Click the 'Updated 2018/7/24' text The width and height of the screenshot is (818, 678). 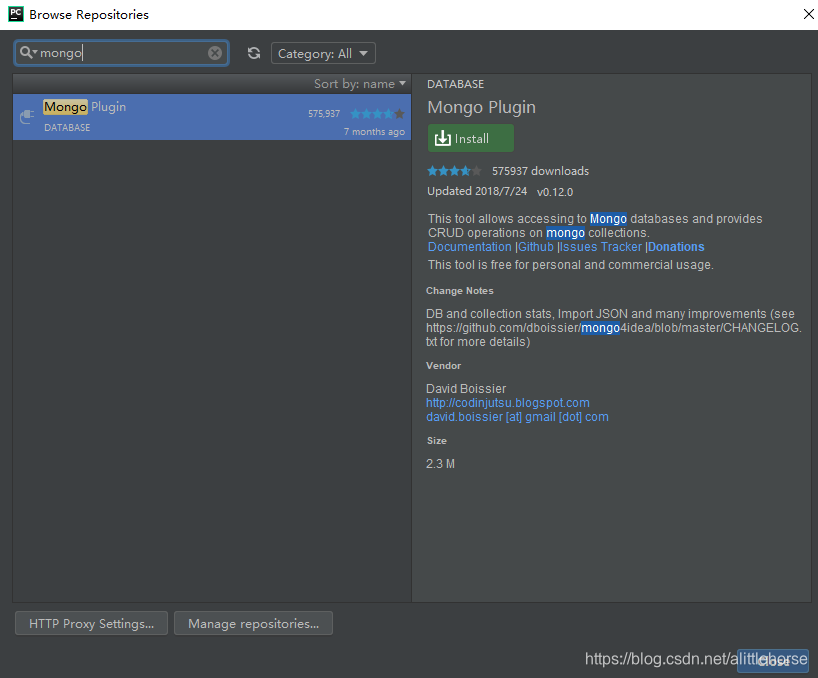pyautogui.click(x=477, y=191)
